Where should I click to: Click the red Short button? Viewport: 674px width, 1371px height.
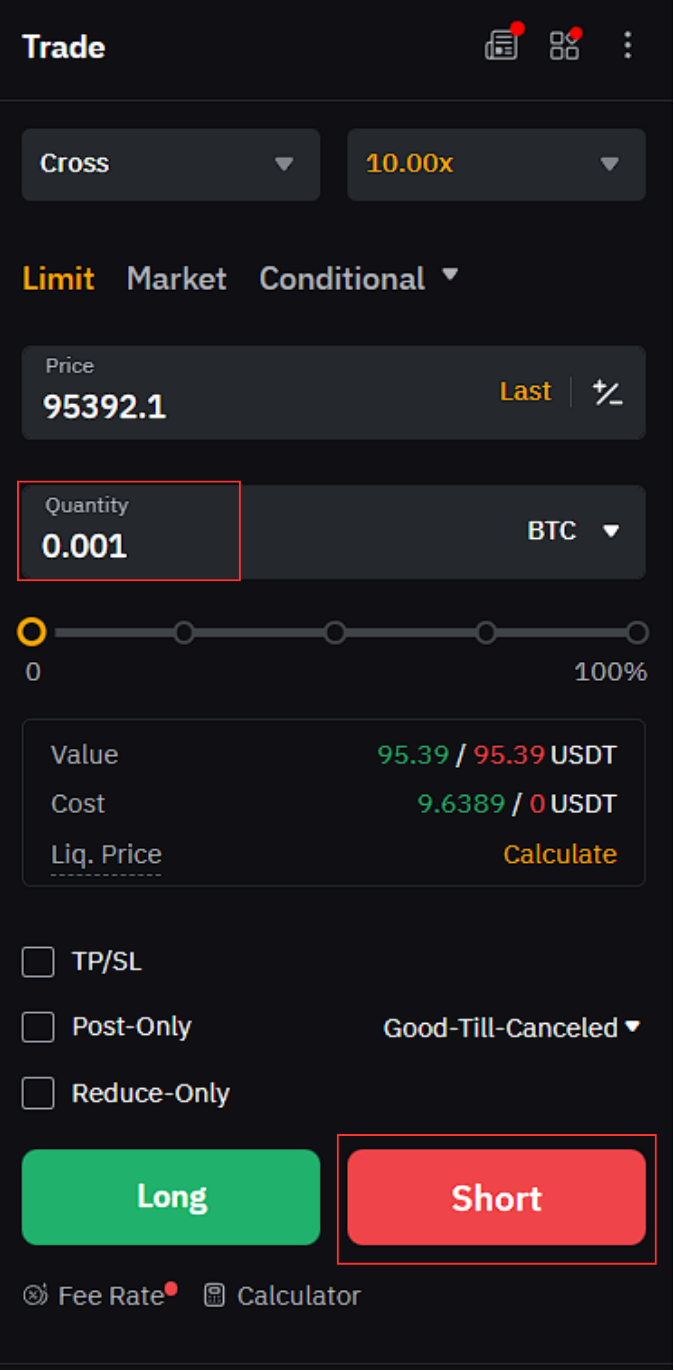pos(496,1197)
